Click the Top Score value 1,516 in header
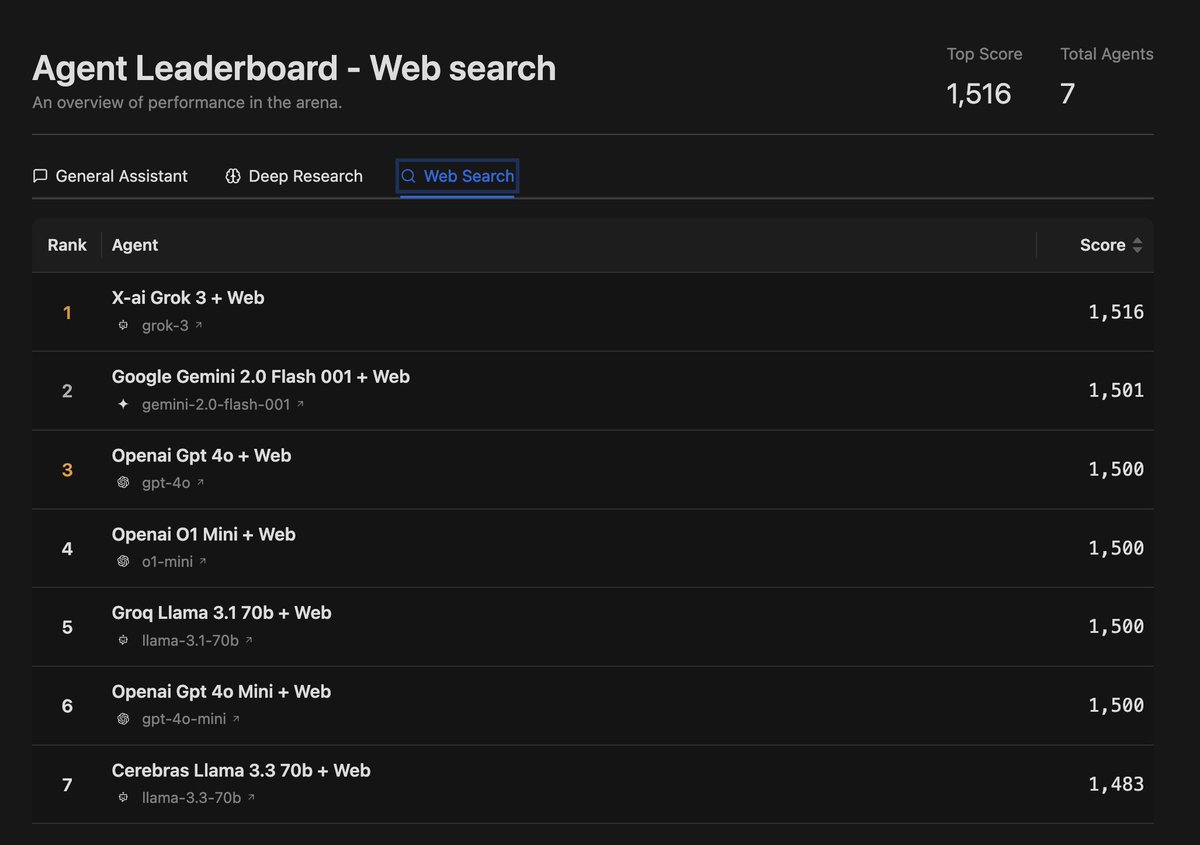The height and width of the screenshot is (845, 1200). click(x=979, y=94)
